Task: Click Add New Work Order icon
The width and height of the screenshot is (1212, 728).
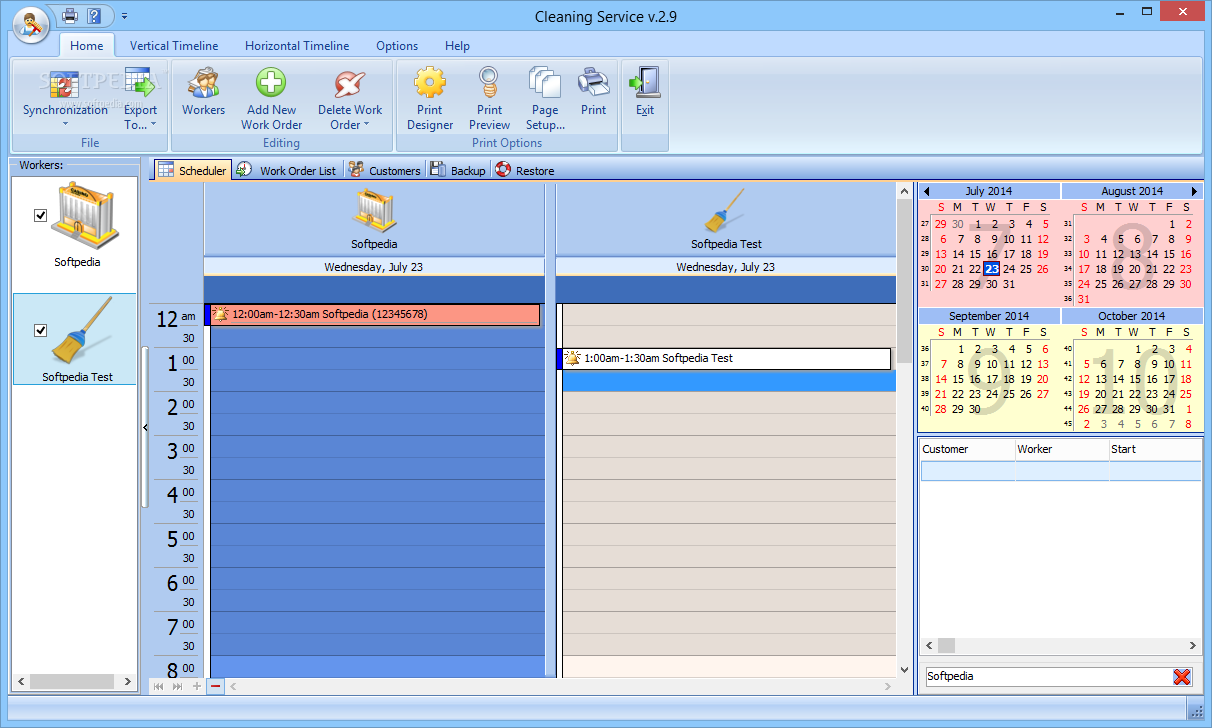Action: tap(271, 84)
